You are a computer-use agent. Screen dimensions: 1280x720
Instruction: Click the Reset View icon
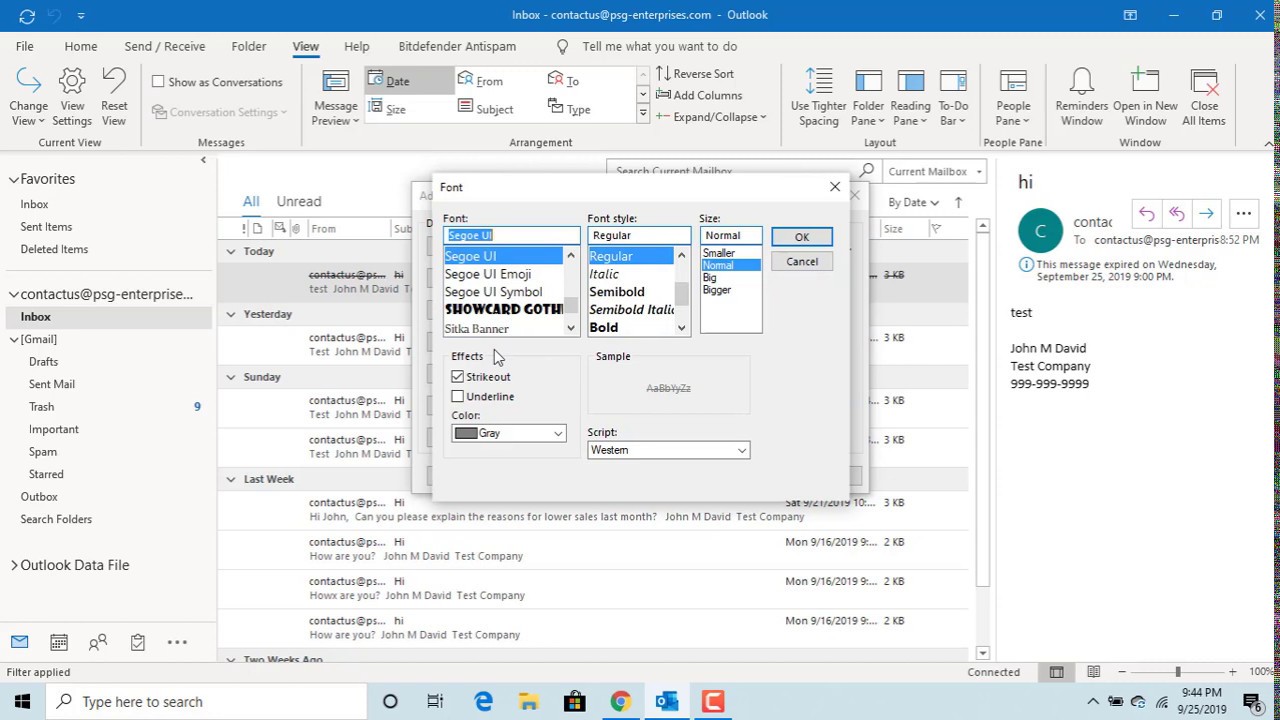click(x=114, y=97)
